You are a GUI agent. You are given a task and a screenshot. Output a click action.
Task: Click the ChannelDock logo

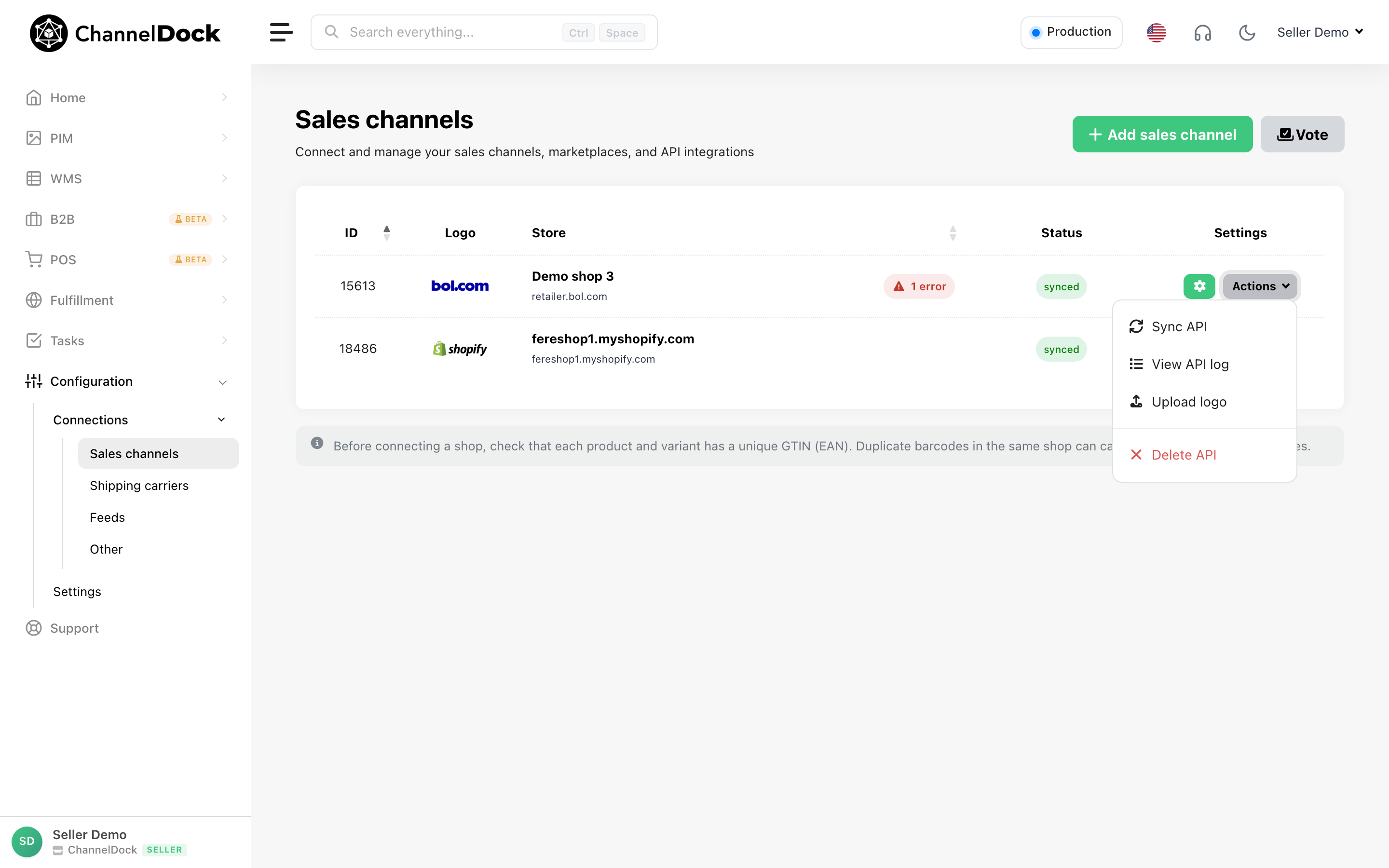[125, 33]
